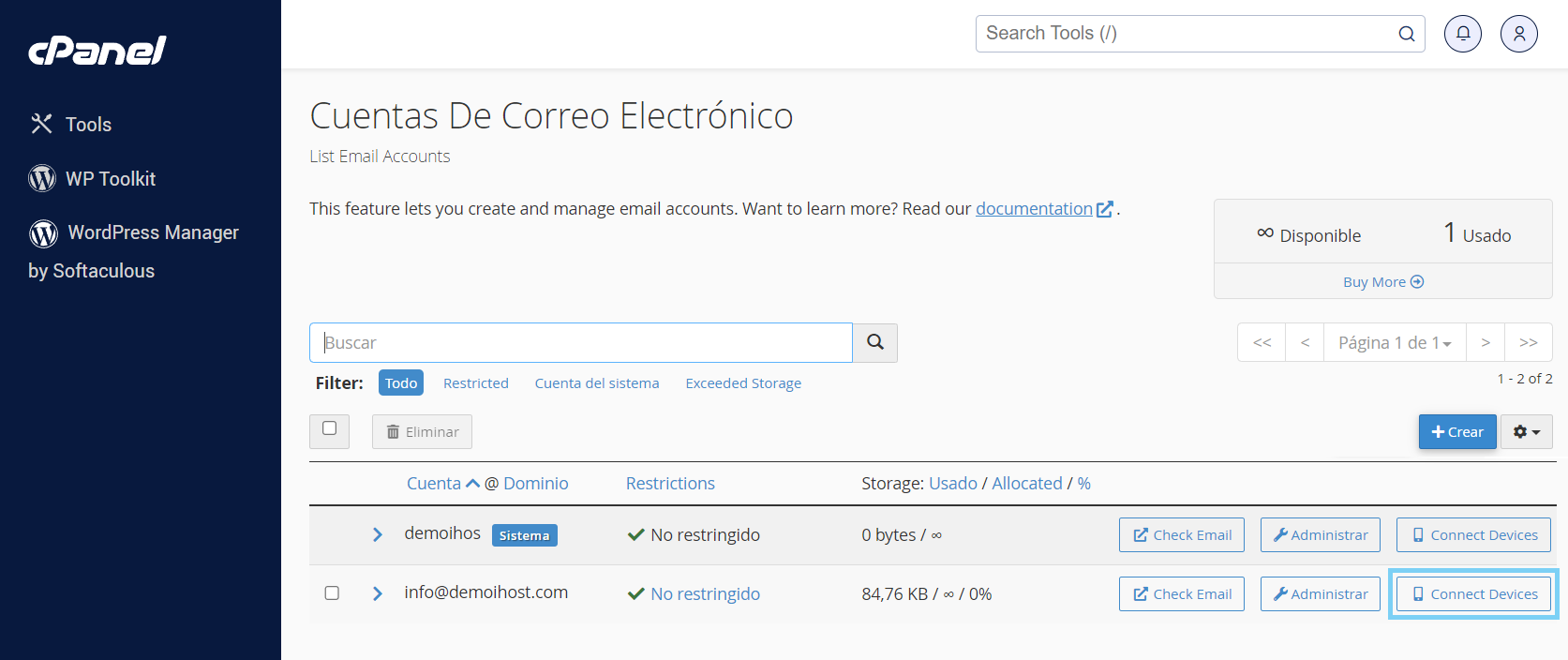Open the Página 1 de 1 dropdown

click(1395, 343)
